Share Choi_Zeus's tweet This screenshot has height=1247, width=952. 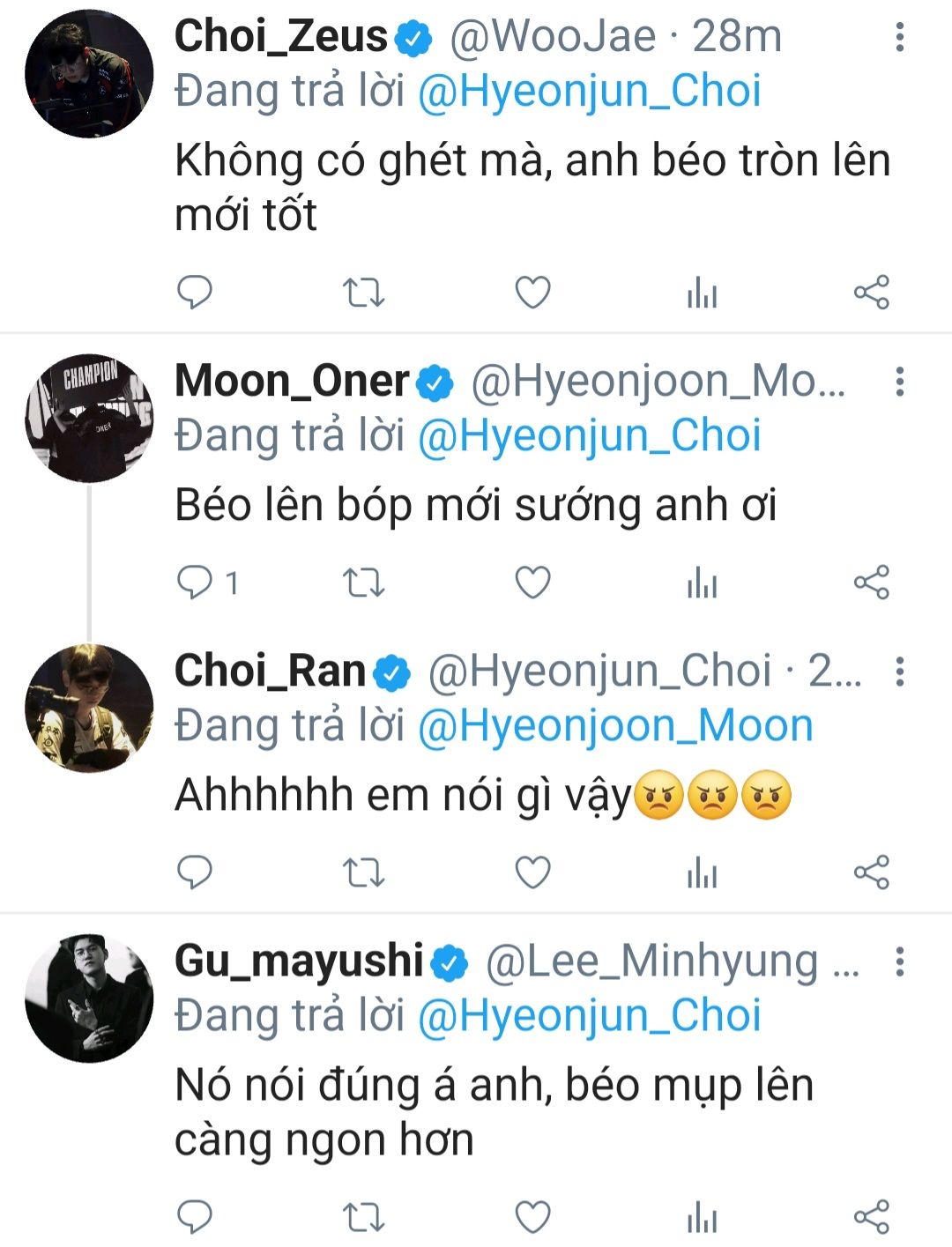[x=872, y=292]
